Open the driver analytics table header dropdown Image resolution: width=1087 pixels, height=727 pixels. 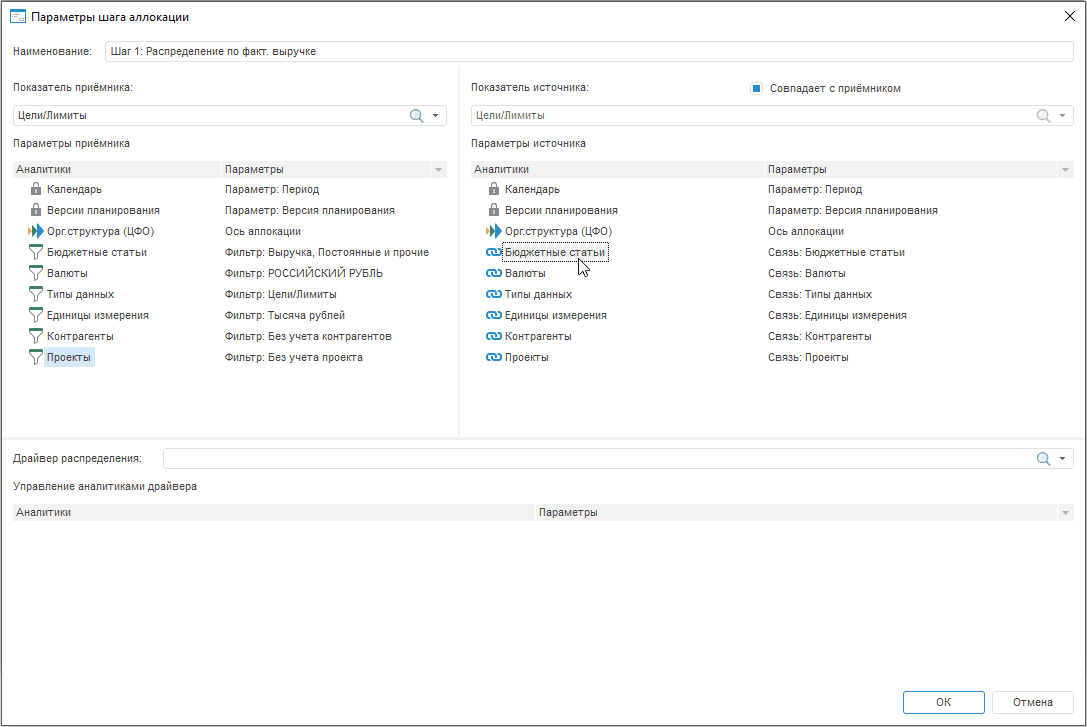point(1065,513)
